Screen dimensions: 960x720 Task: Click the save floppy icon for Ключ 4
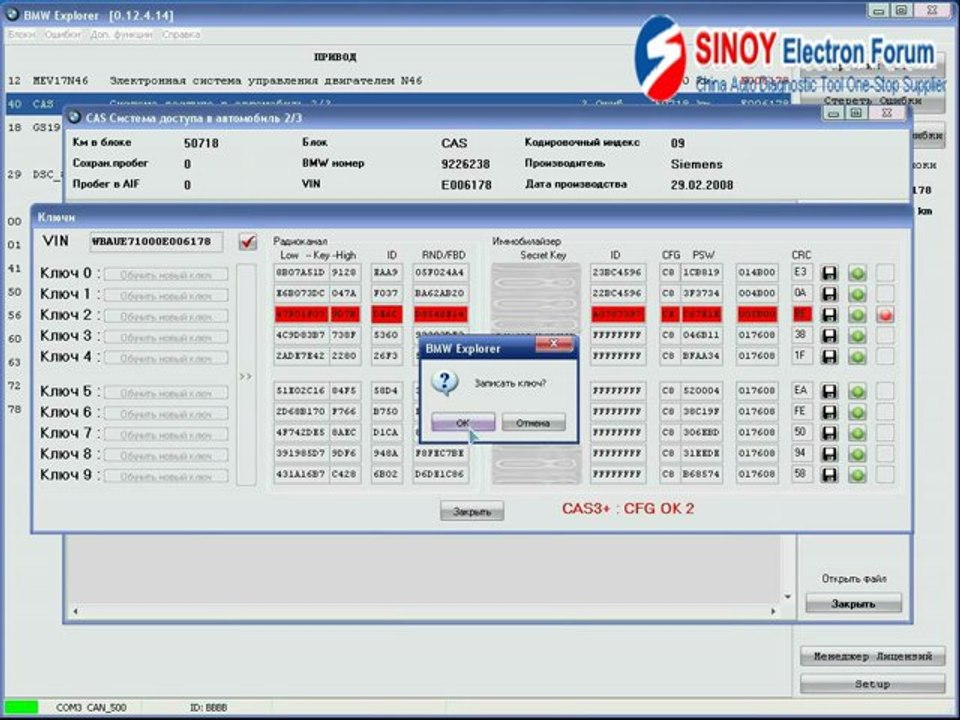(829, 356)
